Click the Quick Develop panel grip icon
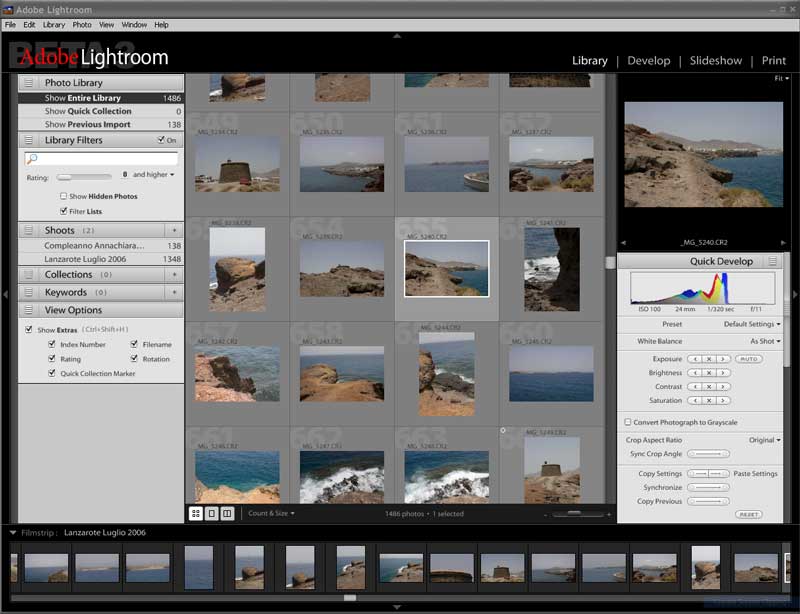800x614 pixels. (x=772, y=261)
